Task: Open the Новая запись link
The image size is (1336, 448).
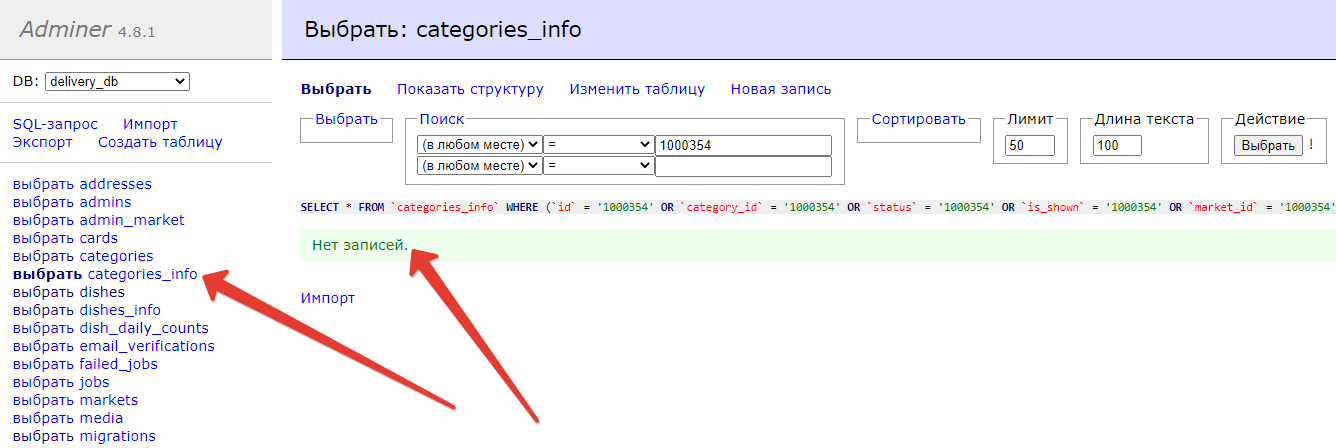Action: (x=780, y=89)
